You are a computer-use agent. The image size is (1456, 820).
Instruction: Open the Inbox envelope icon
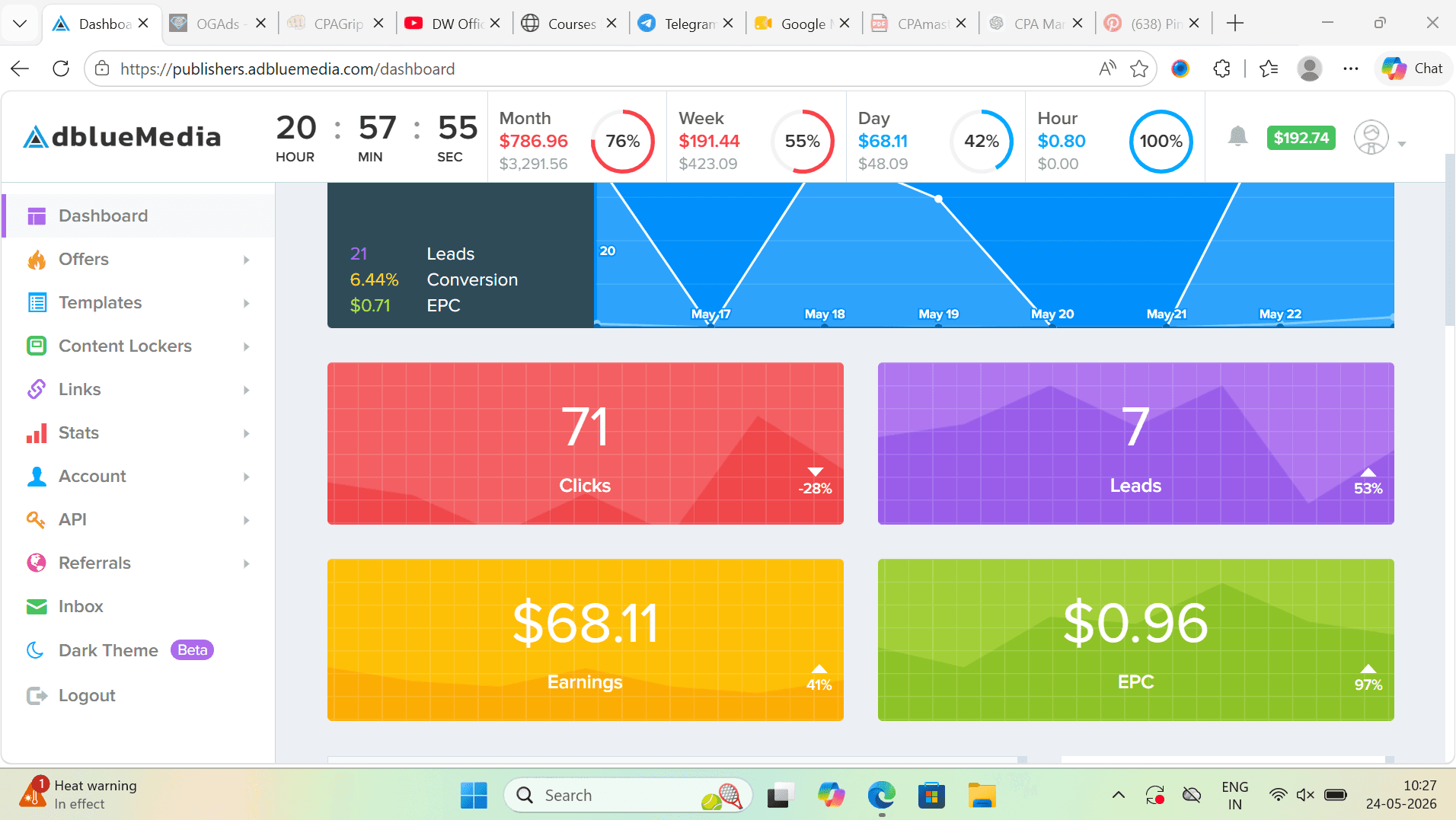37,607
